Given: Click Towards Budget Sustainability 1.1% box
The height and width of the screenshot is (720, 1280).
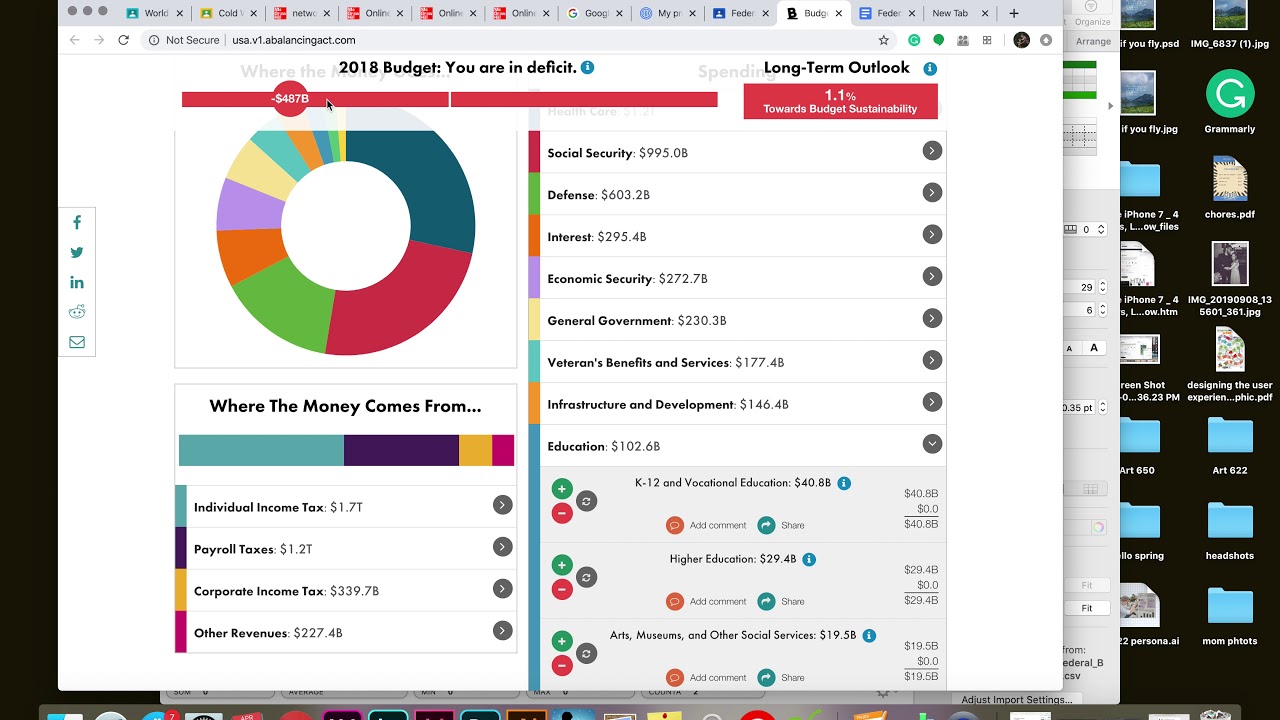Looking at the screenshot, I should pos(840,101).
